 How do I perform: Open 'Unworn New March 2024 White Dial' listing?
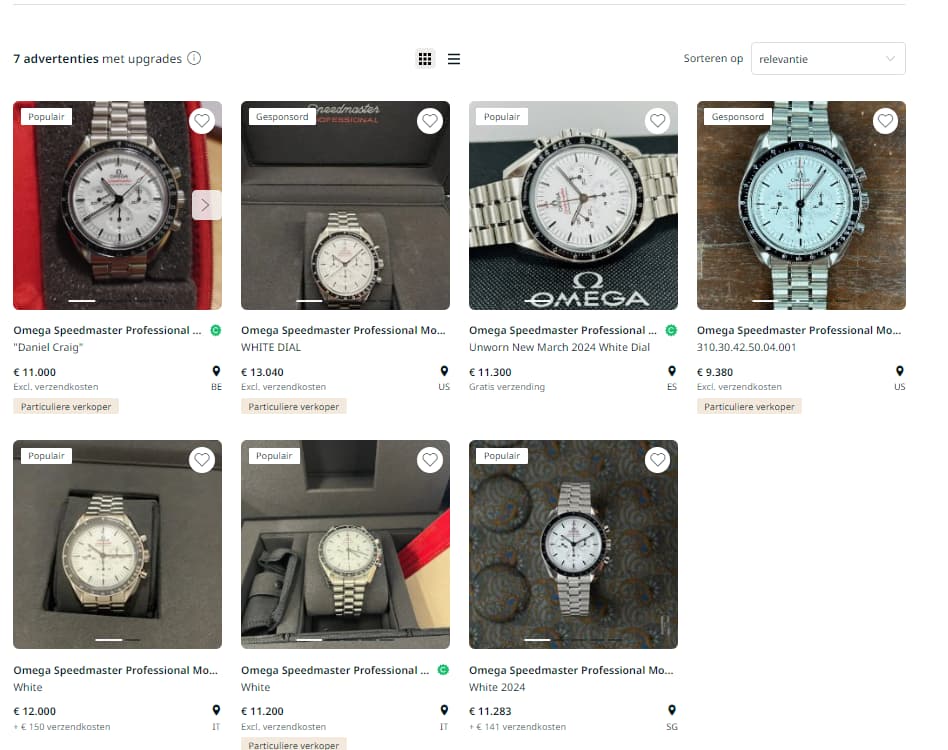click(559, 348)
